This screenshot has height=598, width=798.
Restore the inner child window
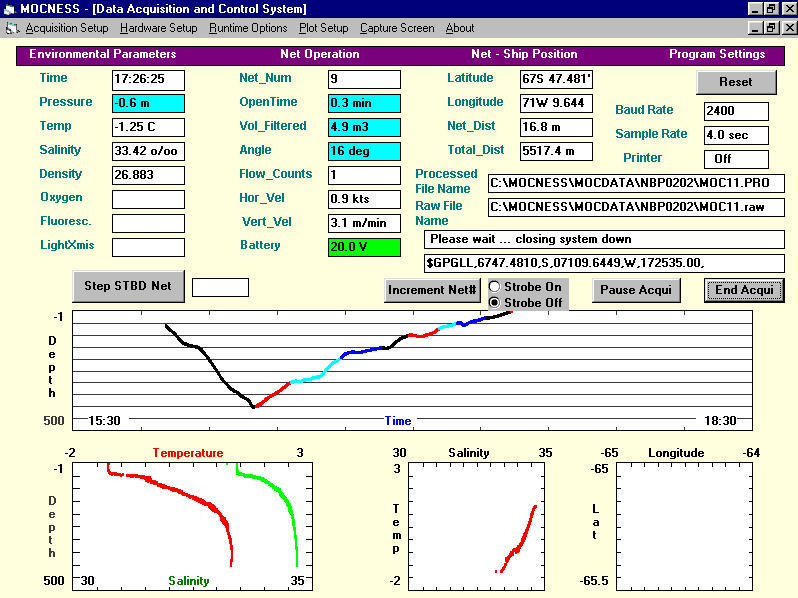click(771, 28)
